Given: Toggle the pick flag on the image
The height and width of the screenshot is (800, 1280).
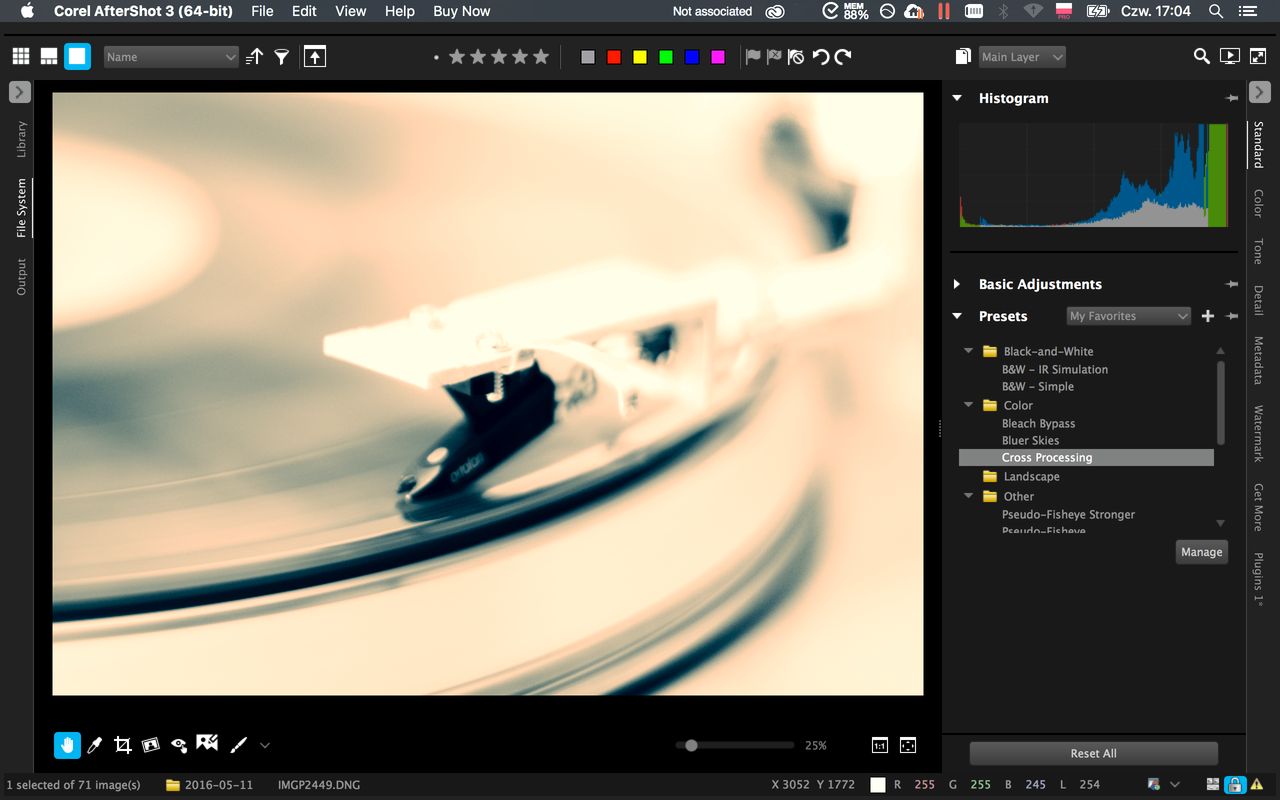Looking at the screenshot, I should [x=753, y=57].
